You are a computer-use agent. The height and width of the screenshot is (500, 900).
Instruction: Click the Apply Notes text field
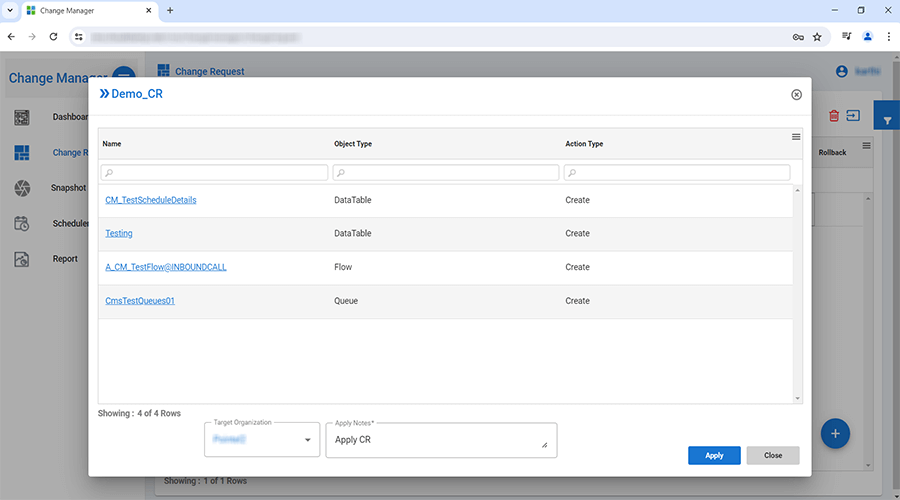tap(440, 440)
